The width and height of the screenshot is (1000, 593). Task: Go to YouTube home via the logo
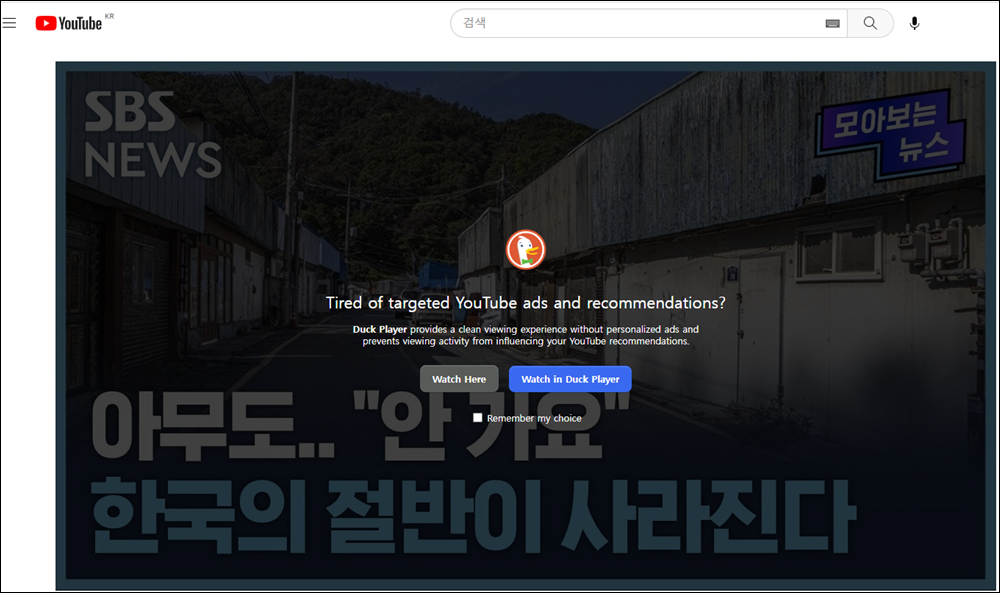pyautogui.click(x=69, y=23)
